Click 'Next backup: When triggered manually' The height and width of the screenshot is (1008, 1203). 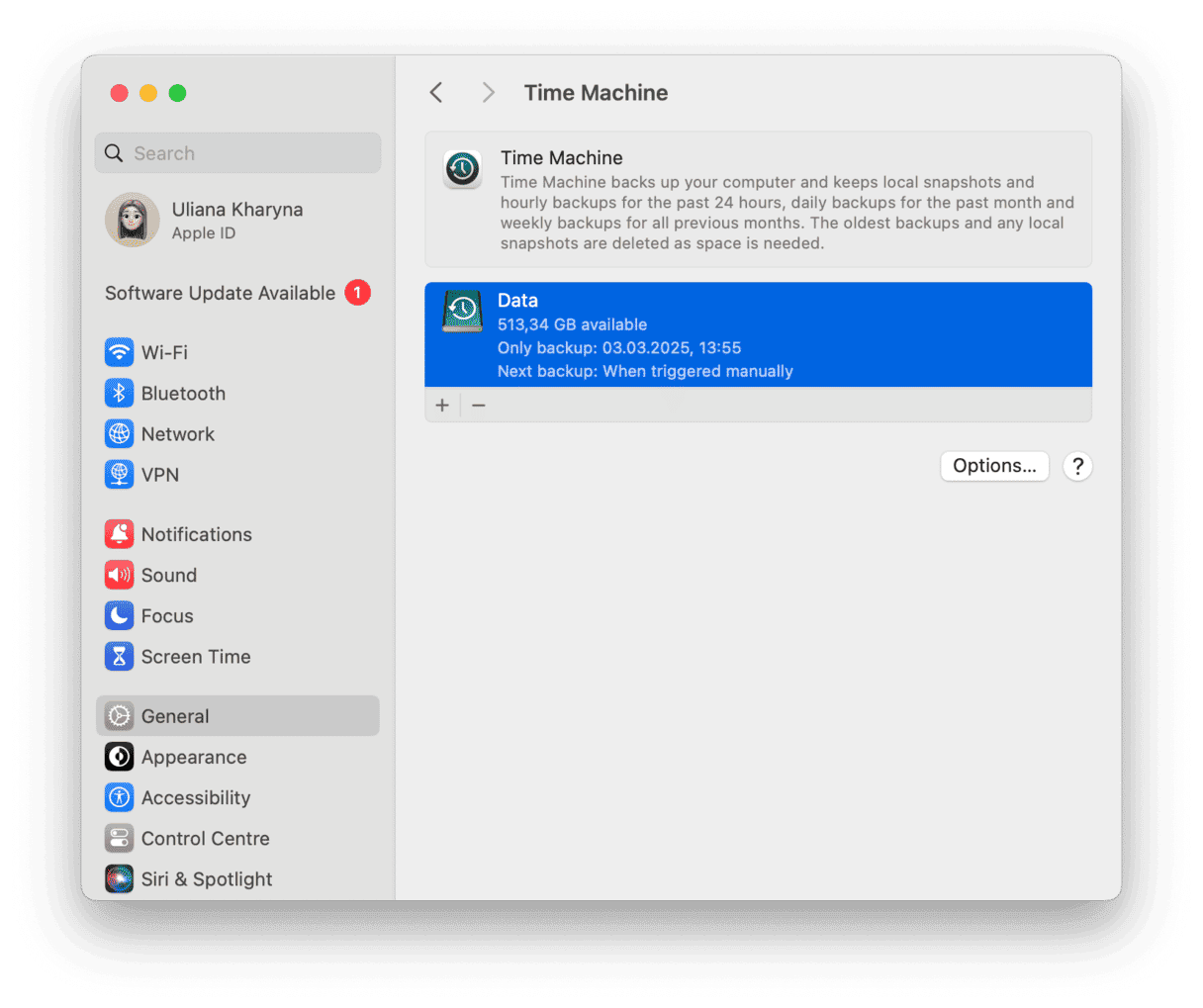(x=645, y=371)
